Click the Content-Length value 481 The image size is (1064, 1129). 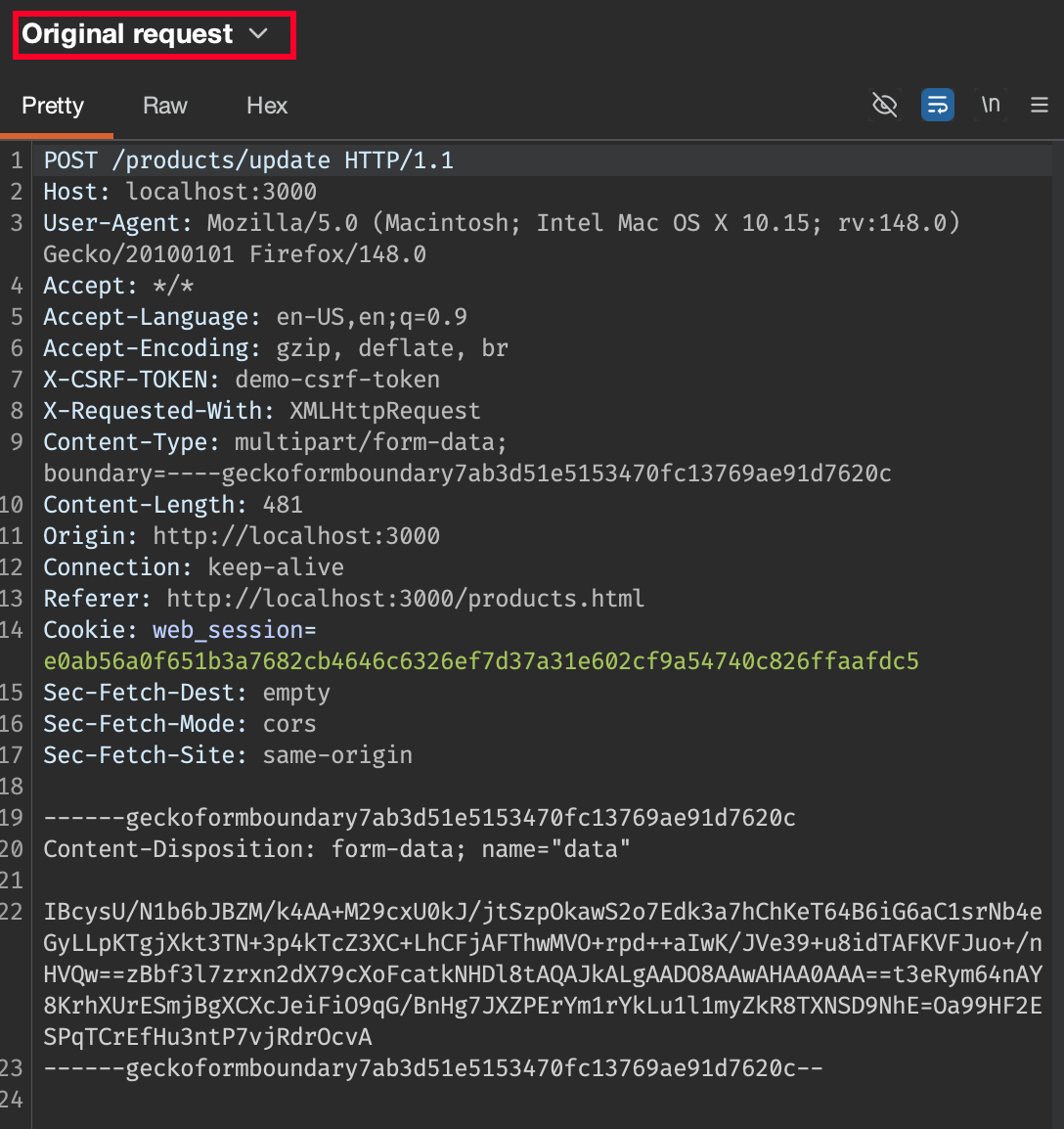tap(283, 505)
